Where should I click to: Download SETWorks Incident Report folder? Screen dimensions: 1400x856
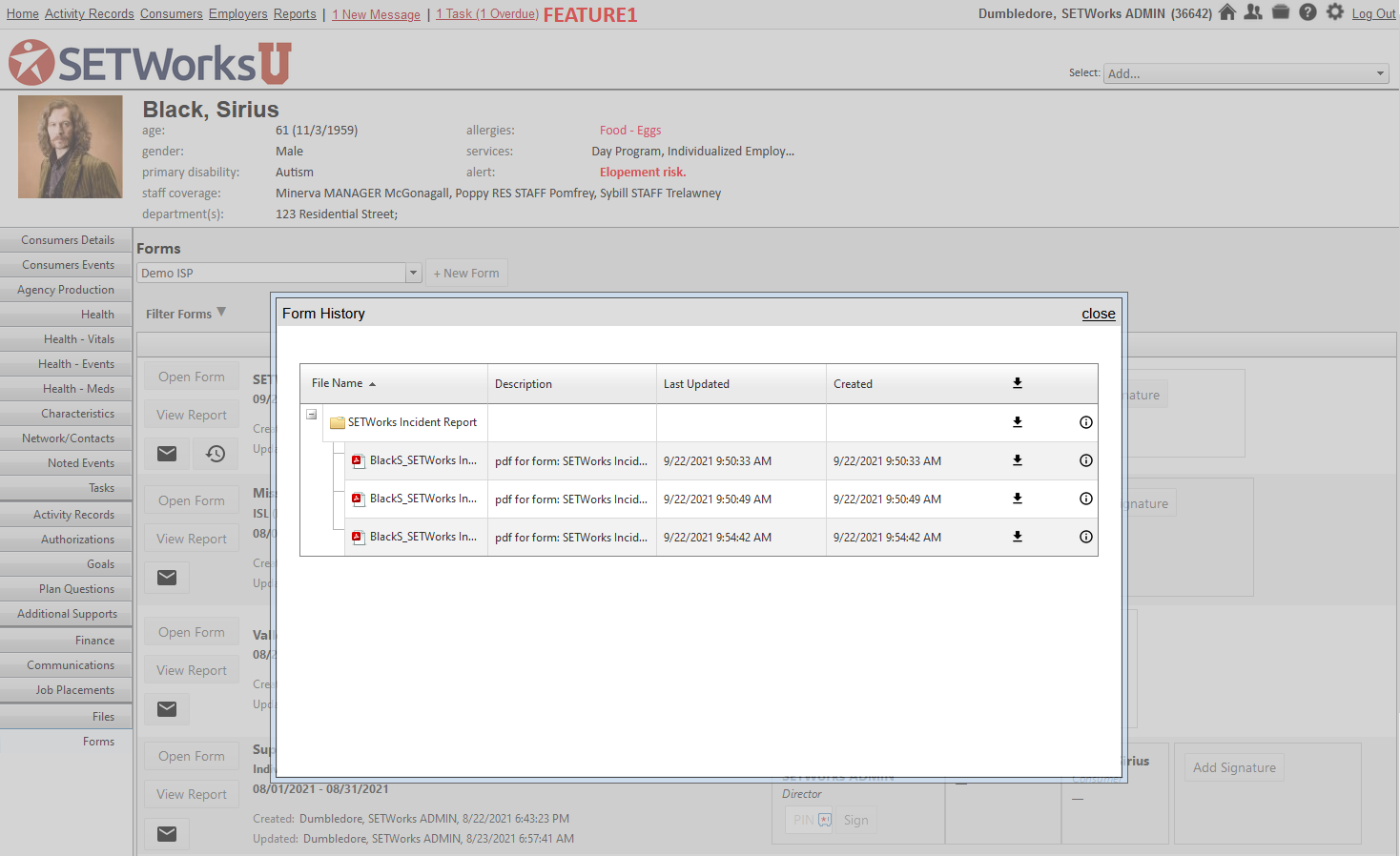click(1018, 422)
